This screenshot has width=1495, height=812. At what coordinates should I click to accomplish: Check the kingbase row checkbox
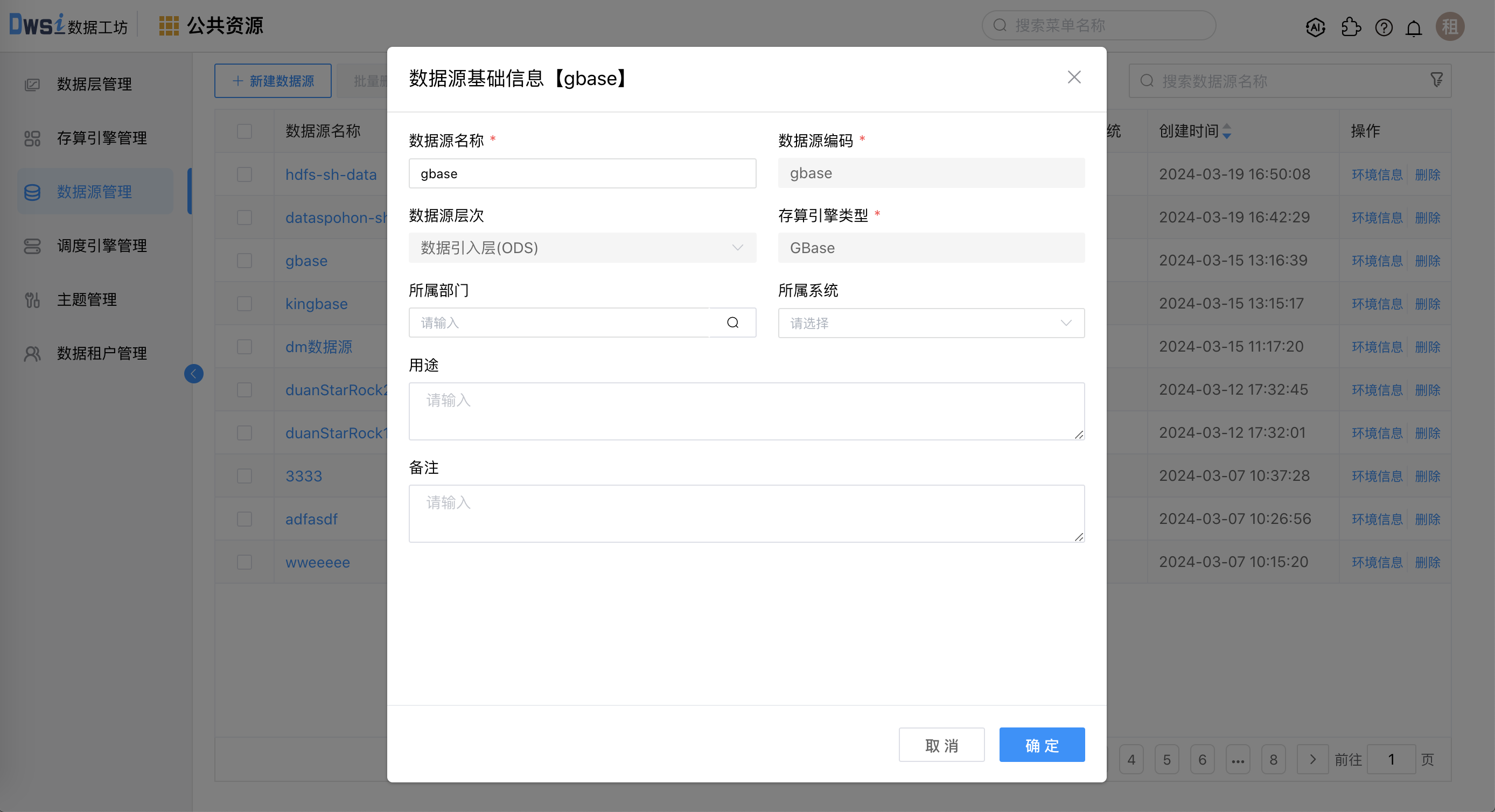[244, 304]
